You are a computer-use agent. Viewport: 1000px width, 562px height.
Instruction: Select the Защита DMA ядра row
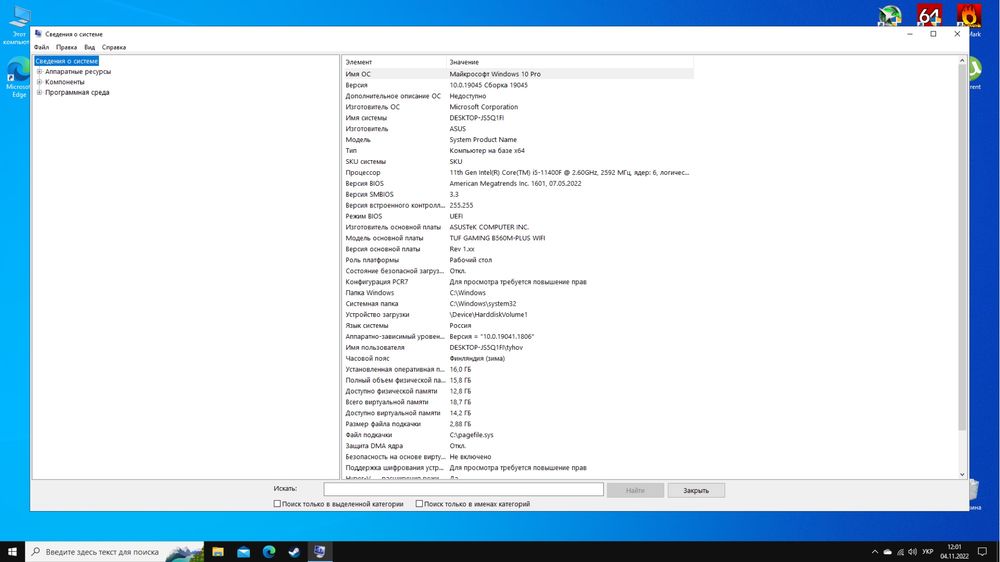pyautogui.click(x=517, y=445)
